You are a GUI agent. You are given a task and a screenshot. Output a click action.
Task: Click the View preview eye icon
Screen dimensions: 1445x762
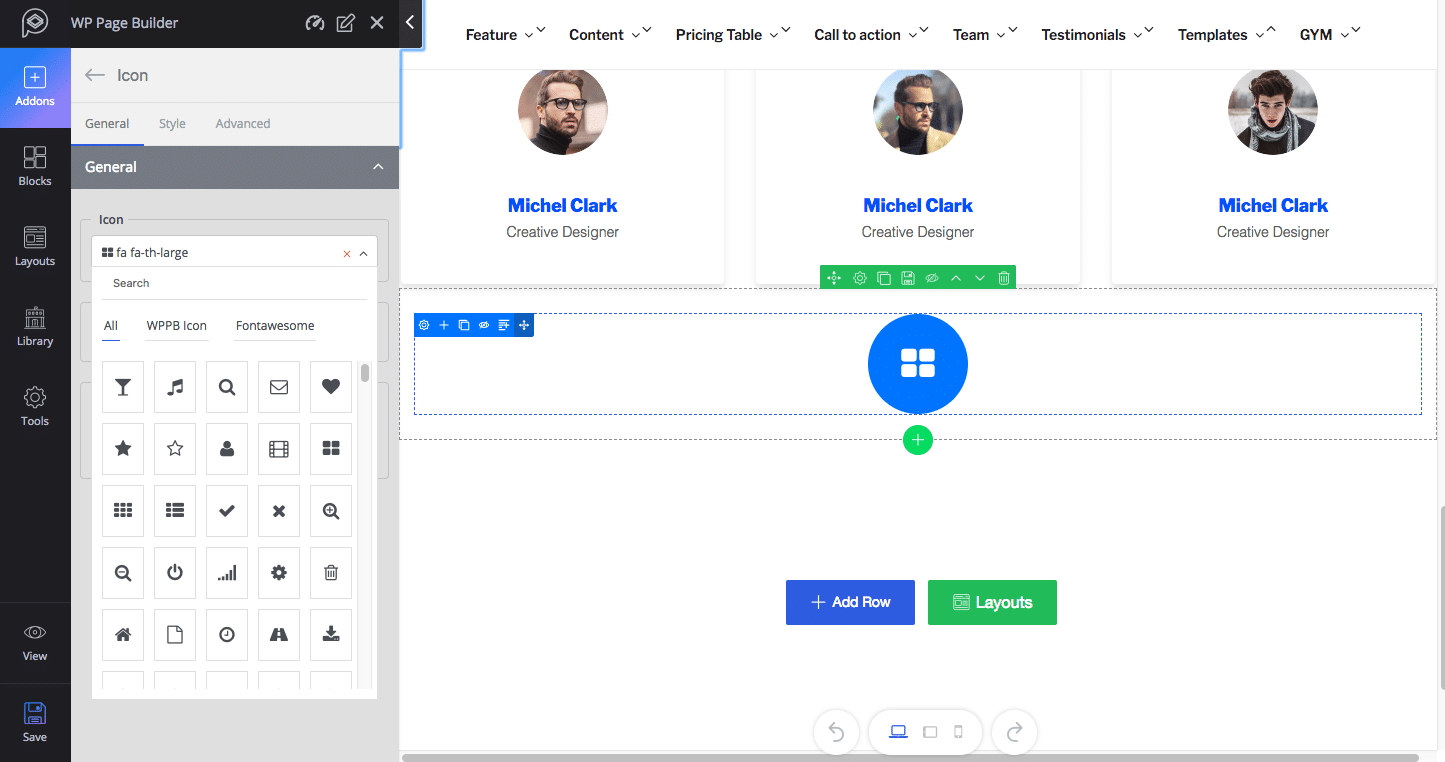[35, 641]
